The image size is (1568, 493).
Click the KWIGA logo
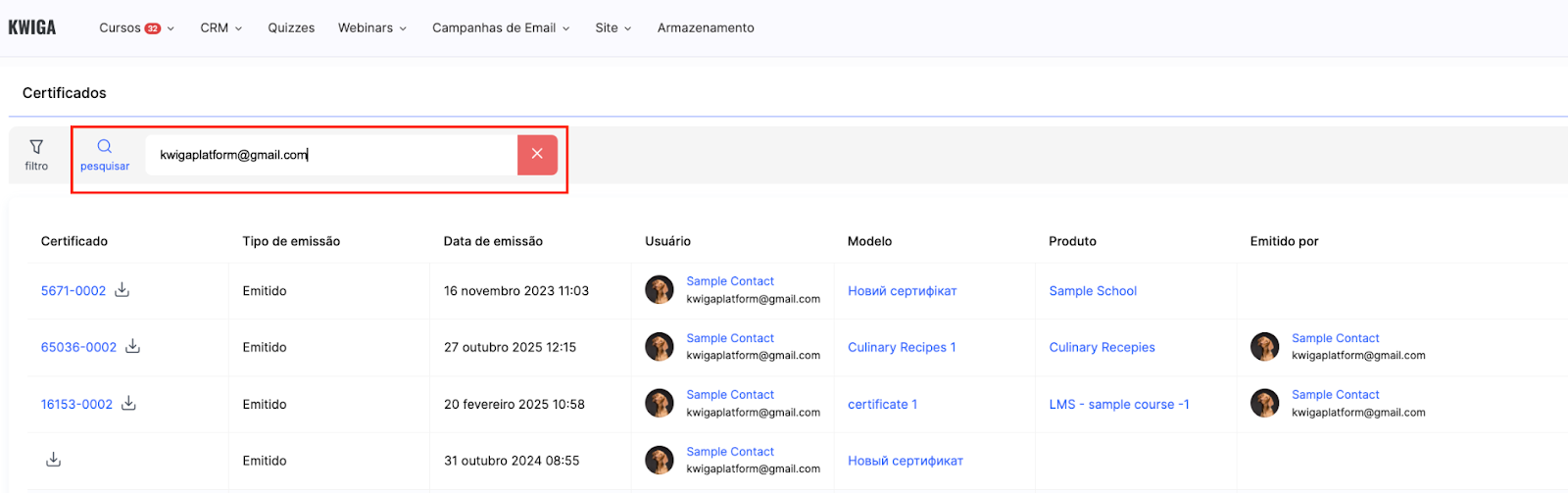click(32, 27)
